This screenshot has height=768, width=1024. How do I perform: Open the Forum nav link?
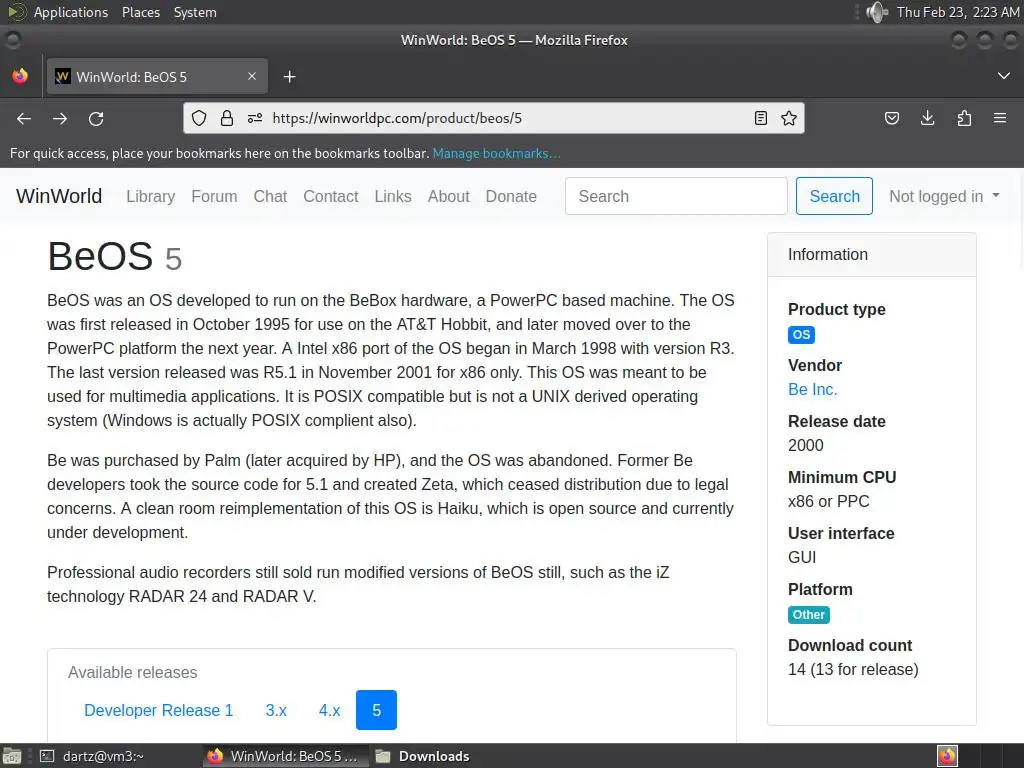pyautogui.click(x=214, y=197)
